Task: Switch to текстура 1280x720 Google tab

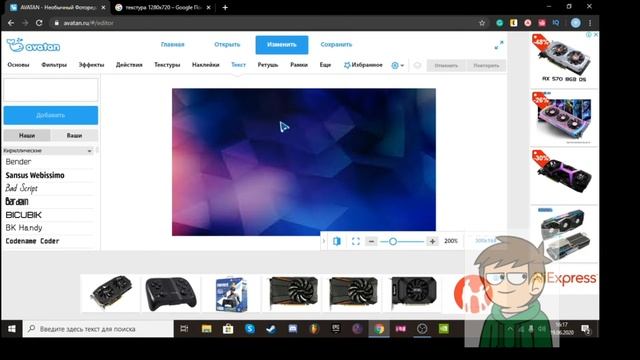Action: tap(163, 7)
